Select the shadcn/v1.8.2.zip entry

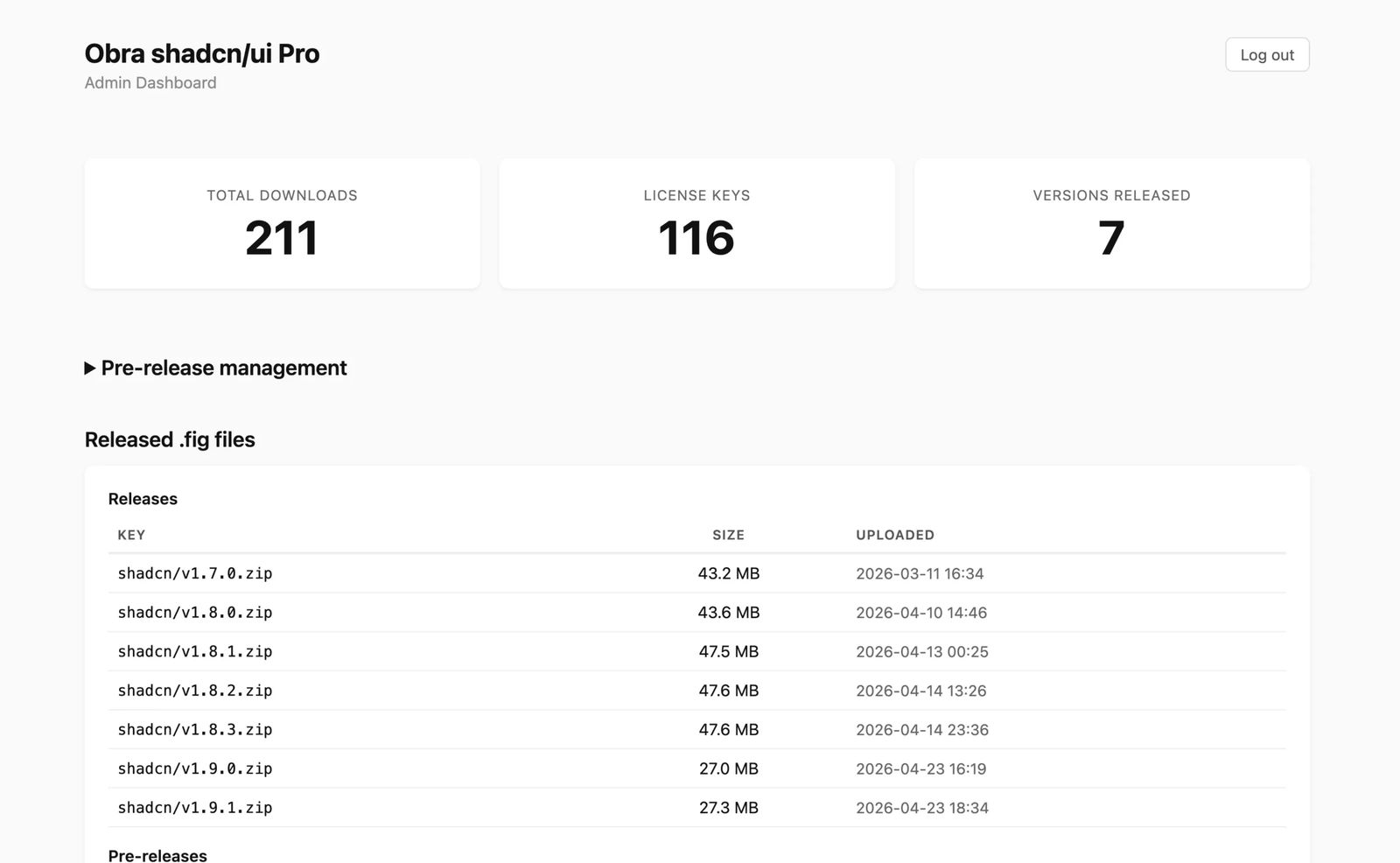click(x=696, y=691)
